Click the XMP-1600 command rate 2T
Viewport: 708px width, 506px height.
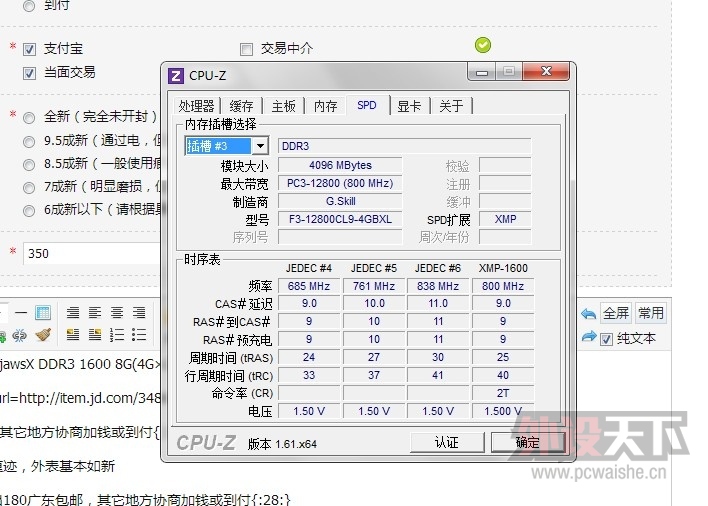[x=503, y=393]
